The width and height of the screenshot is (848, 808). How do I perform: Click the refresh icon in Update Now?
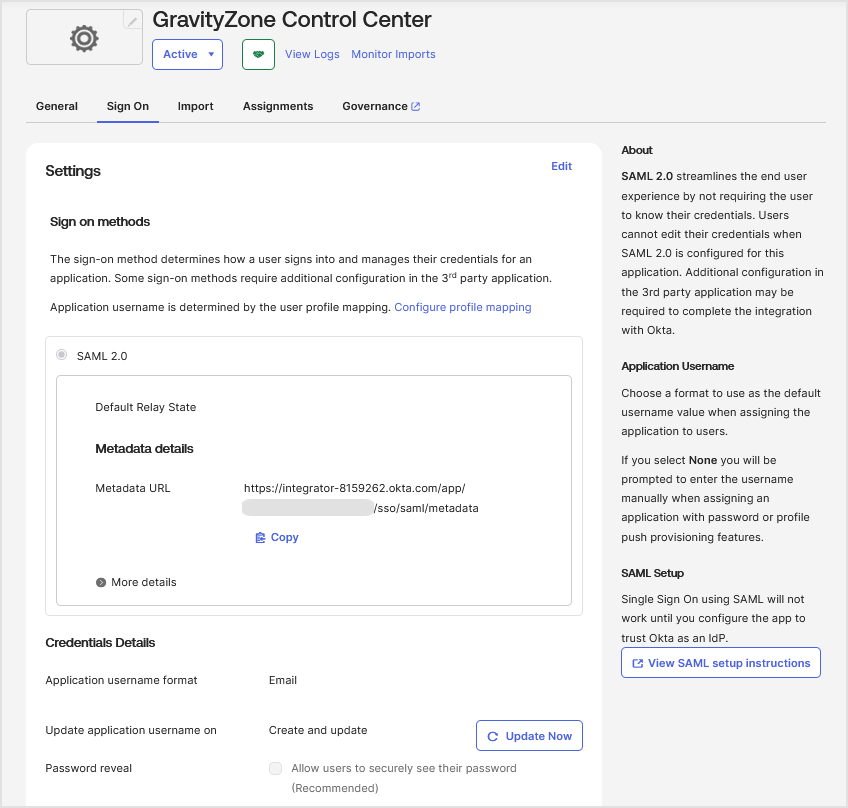coord(493,737)
